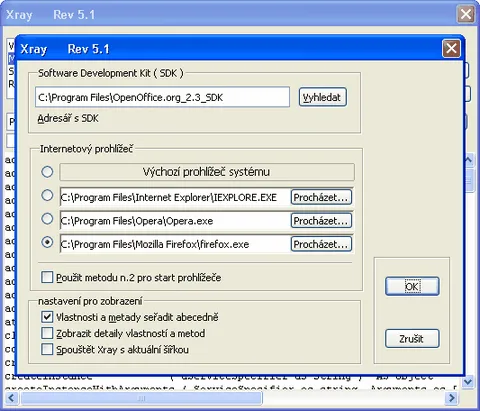Click right arrow of horizontal scrollbar
This screenshot has height=411, width=480.
tap(452, 398)
